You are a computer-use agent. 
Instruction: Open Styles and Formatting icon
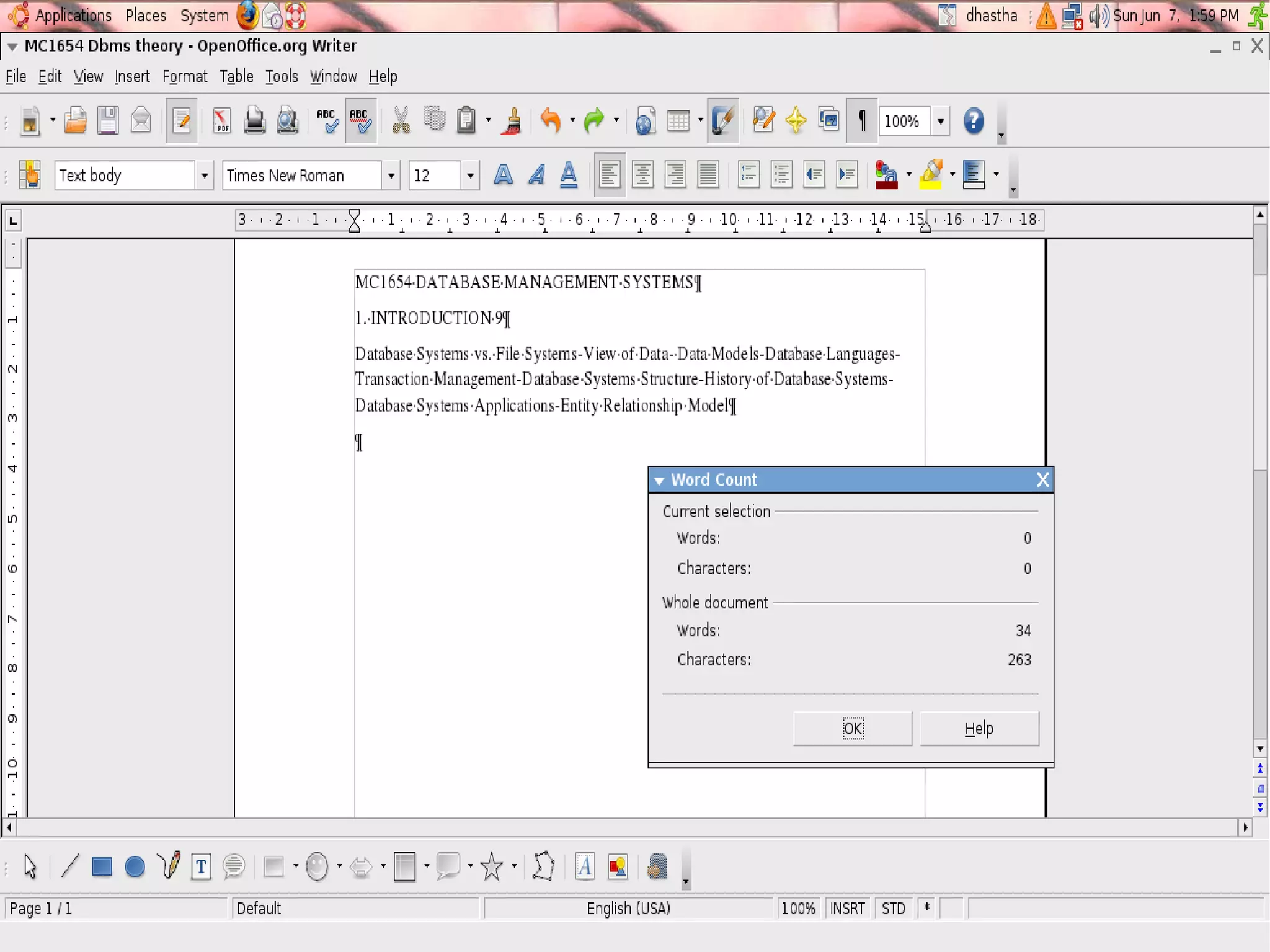pyautogui.click(x=29, y=175)
